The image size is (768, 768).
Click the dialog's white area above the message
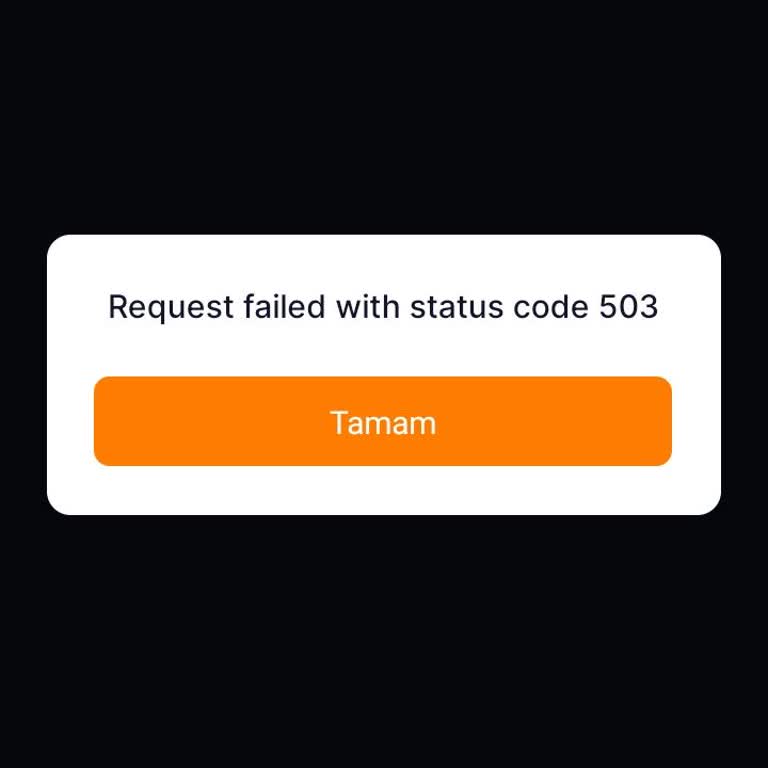pos(384,263)
